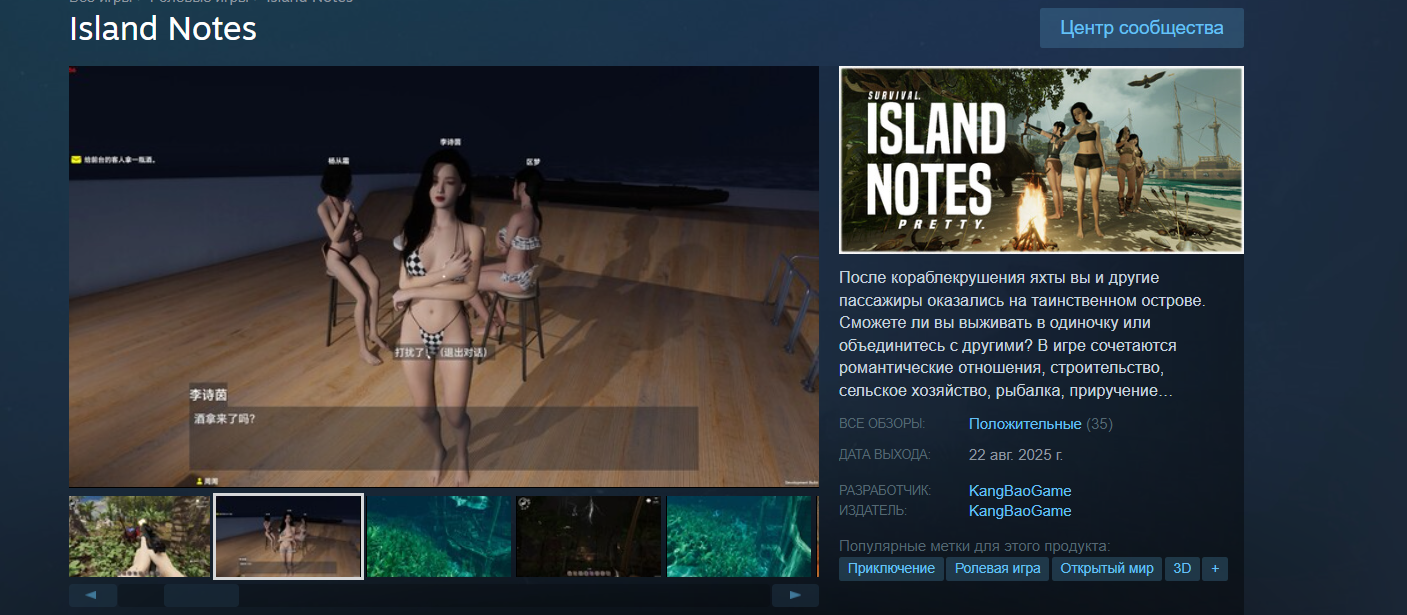Click the review count (35)
Viewport: 1407px width, 615px height.
click(x=1099, y=424)
